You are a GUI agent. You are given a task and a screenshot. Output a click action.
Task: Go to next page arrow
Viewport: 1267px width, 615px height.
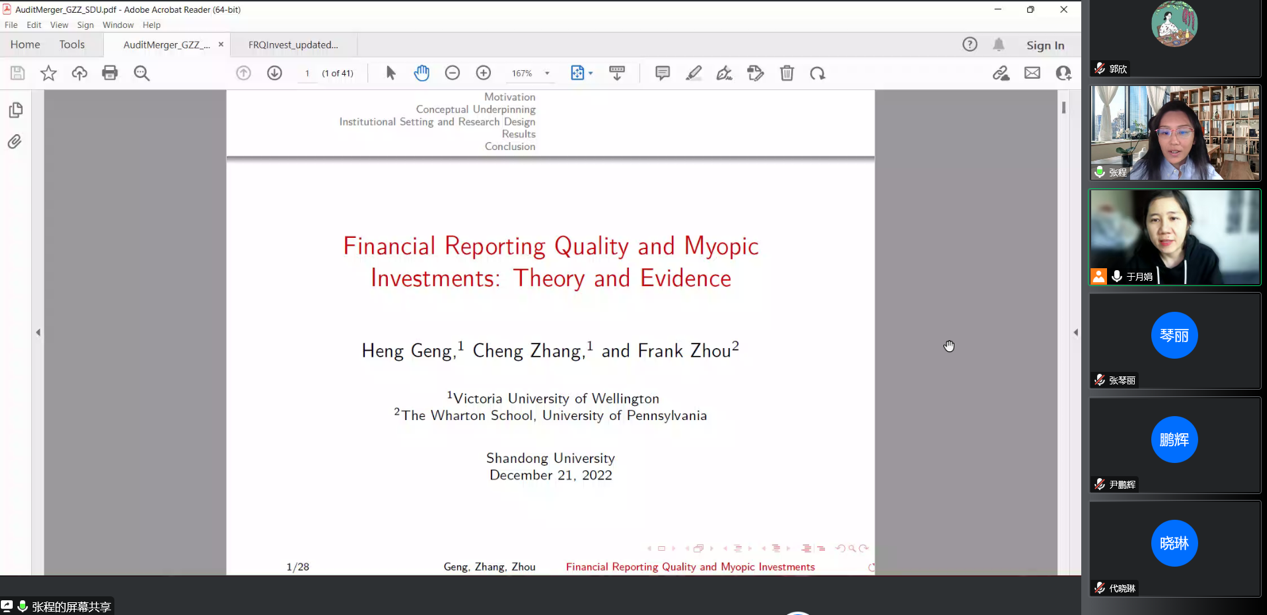tap(274, 73)
